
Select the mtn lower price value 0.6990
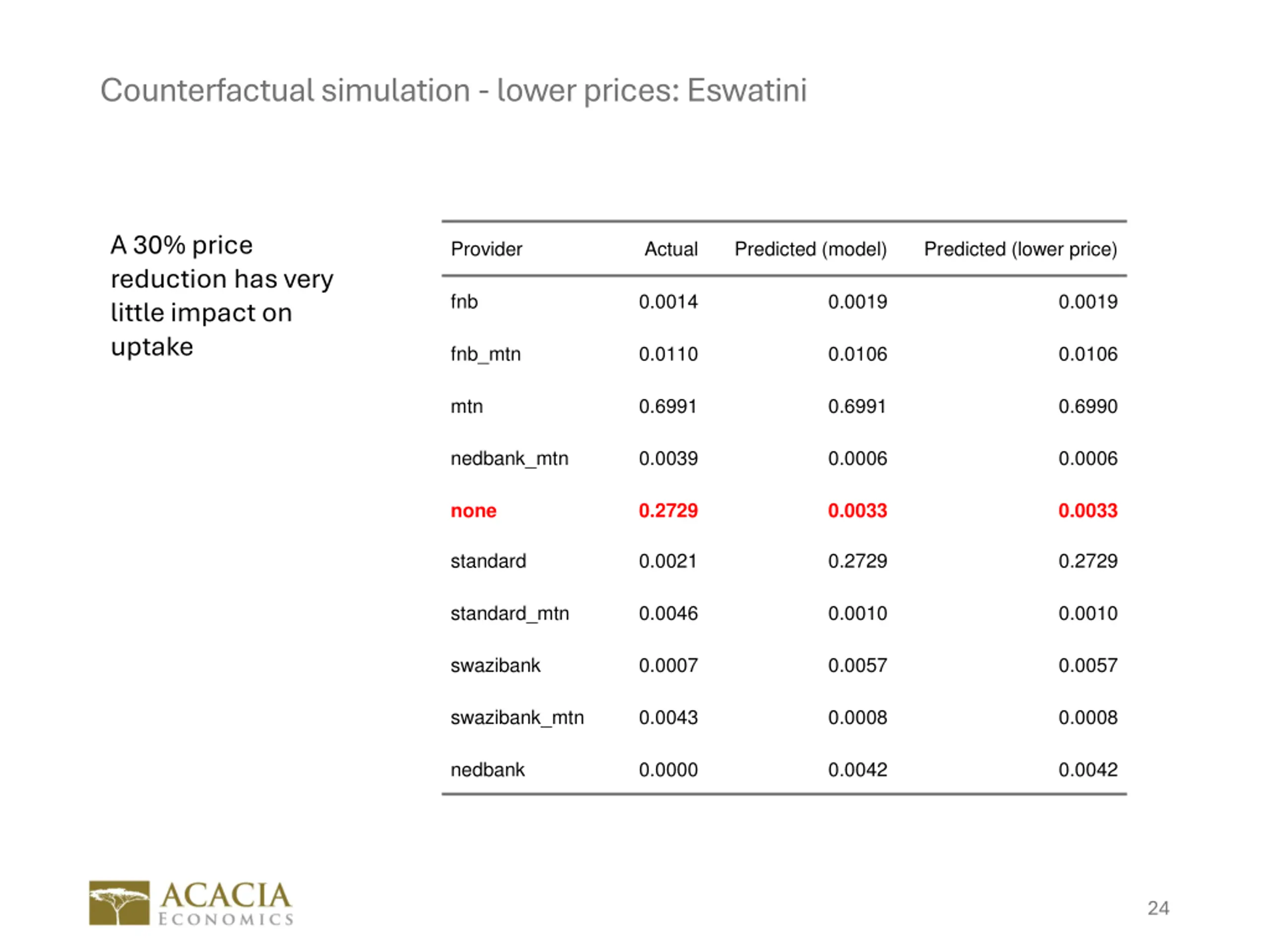pos(1088,406)
